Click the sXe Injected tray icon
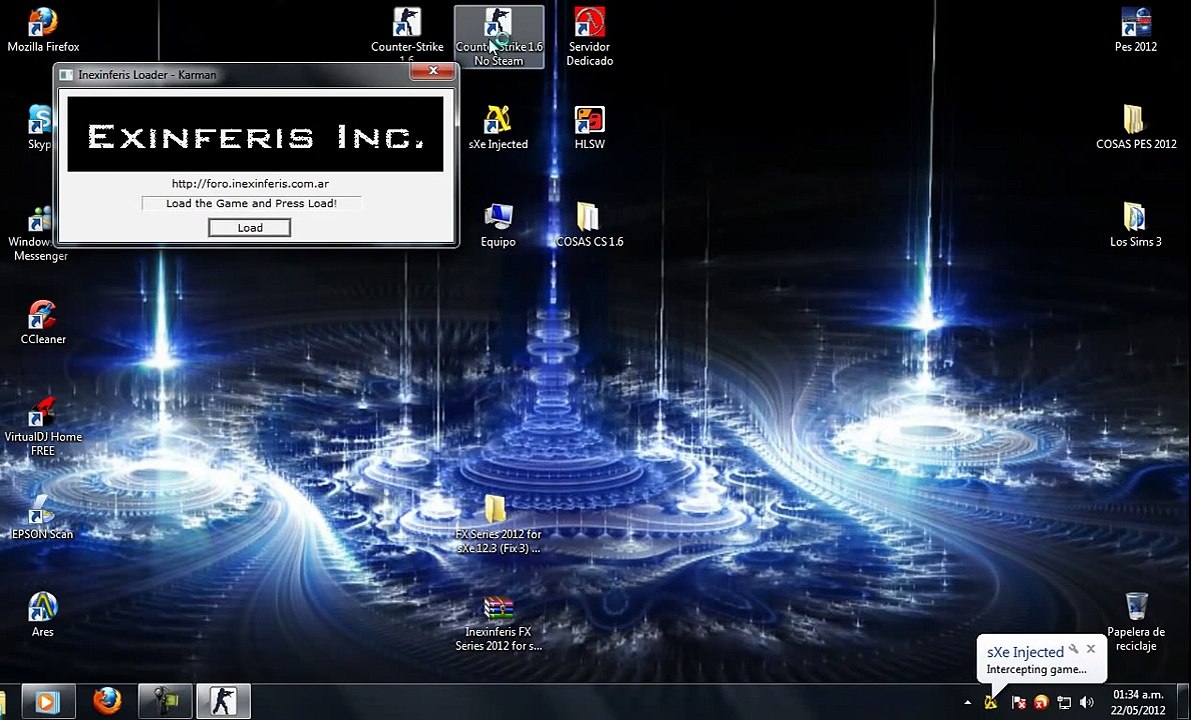1191x720 pixels. (x=990, y=703)
